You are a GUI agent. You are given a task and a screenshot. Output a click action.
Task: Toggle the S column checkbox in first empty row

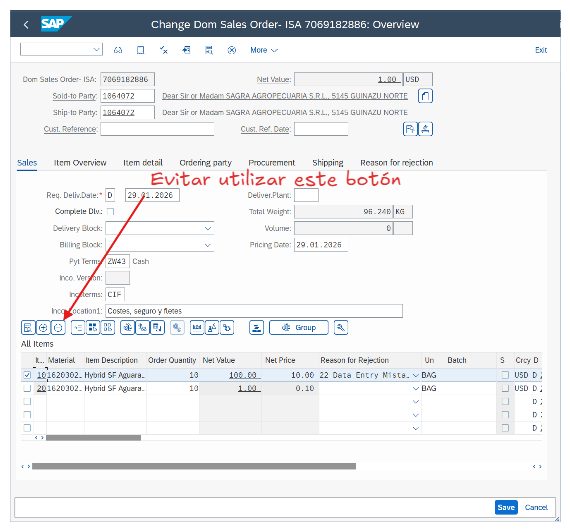[505, 401]
